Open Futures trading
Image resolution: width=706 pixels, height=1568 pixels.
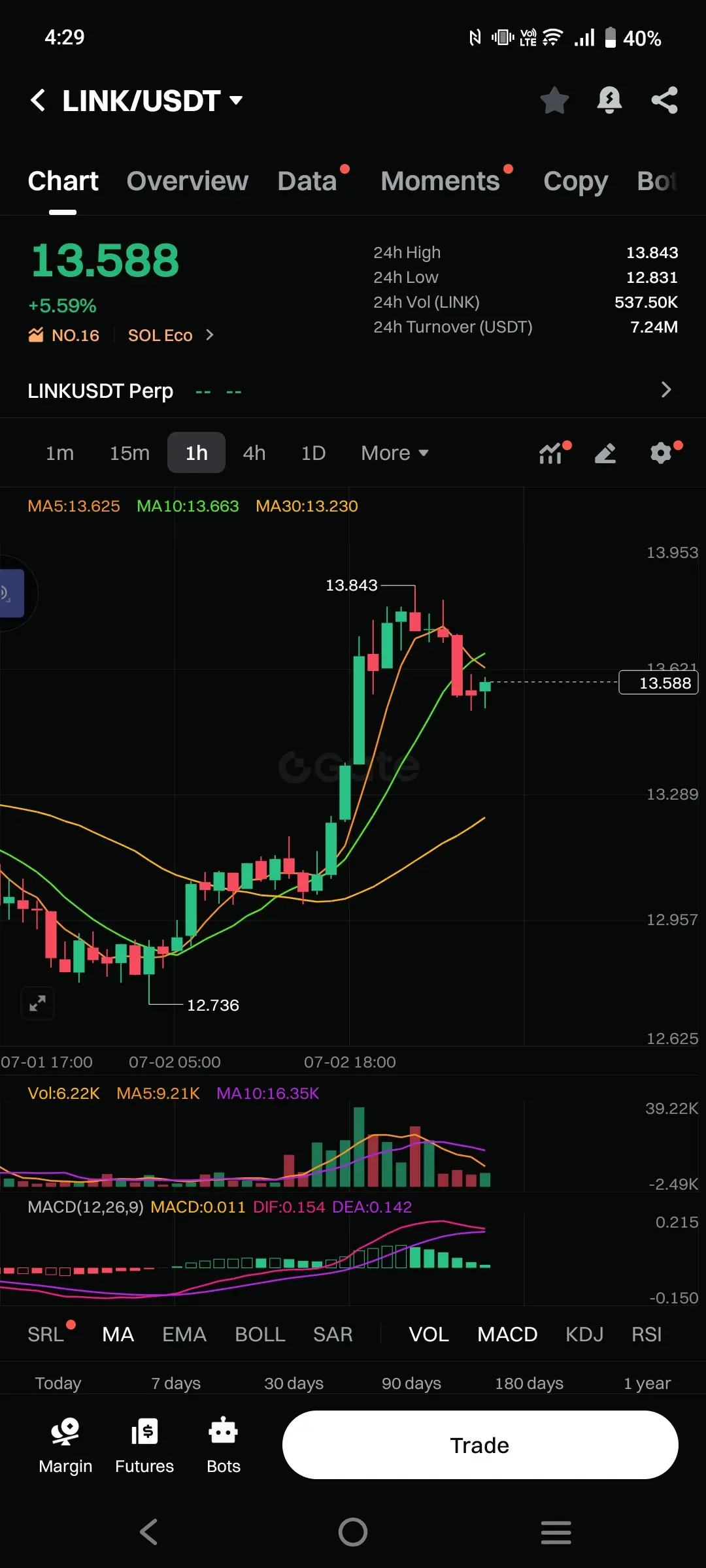pos(144,1446)
